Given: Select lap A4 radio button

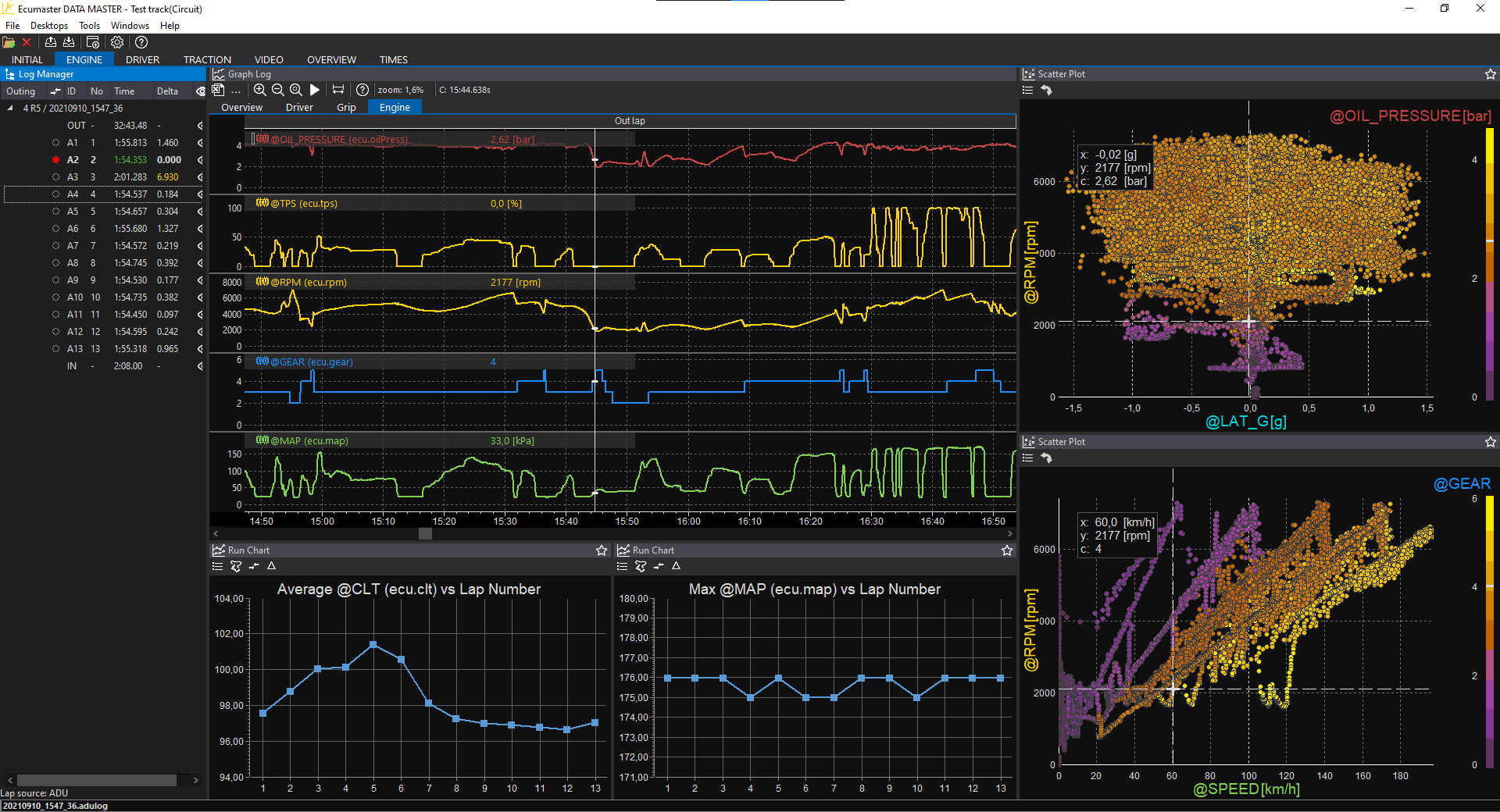Looking at the screenshot, I should pos(55,194).
